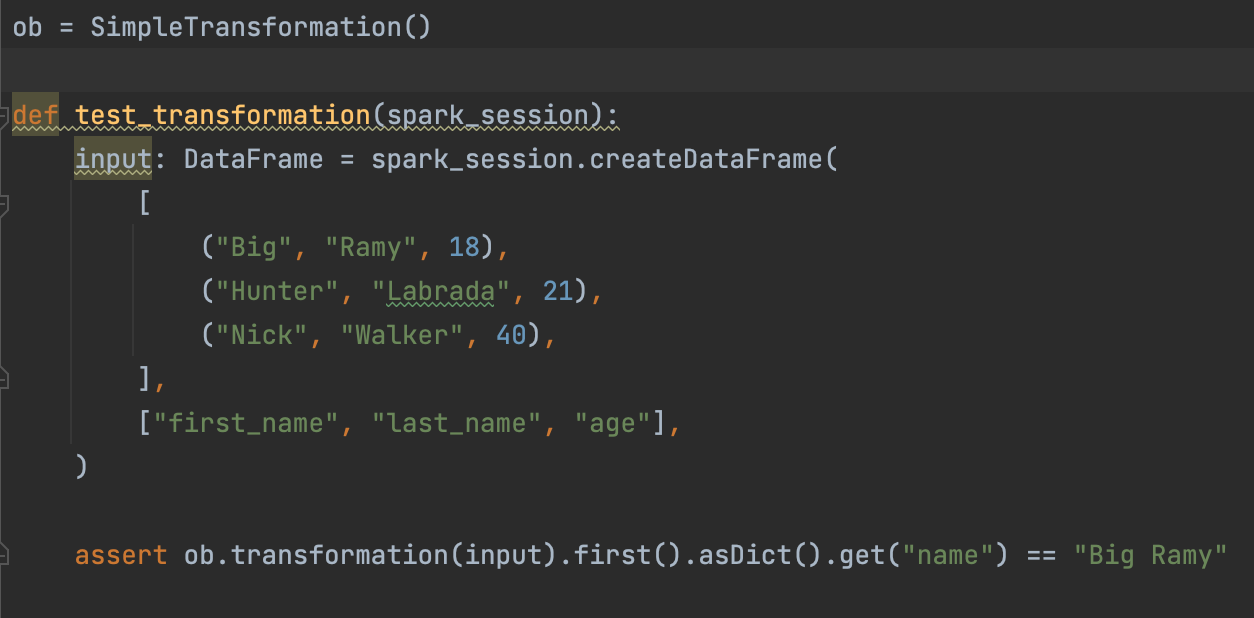This screenshot has width=1254, height=618.
Task: Click the SimpleTransformation class call
Action: pyautogui.click(x=245, y=26)
